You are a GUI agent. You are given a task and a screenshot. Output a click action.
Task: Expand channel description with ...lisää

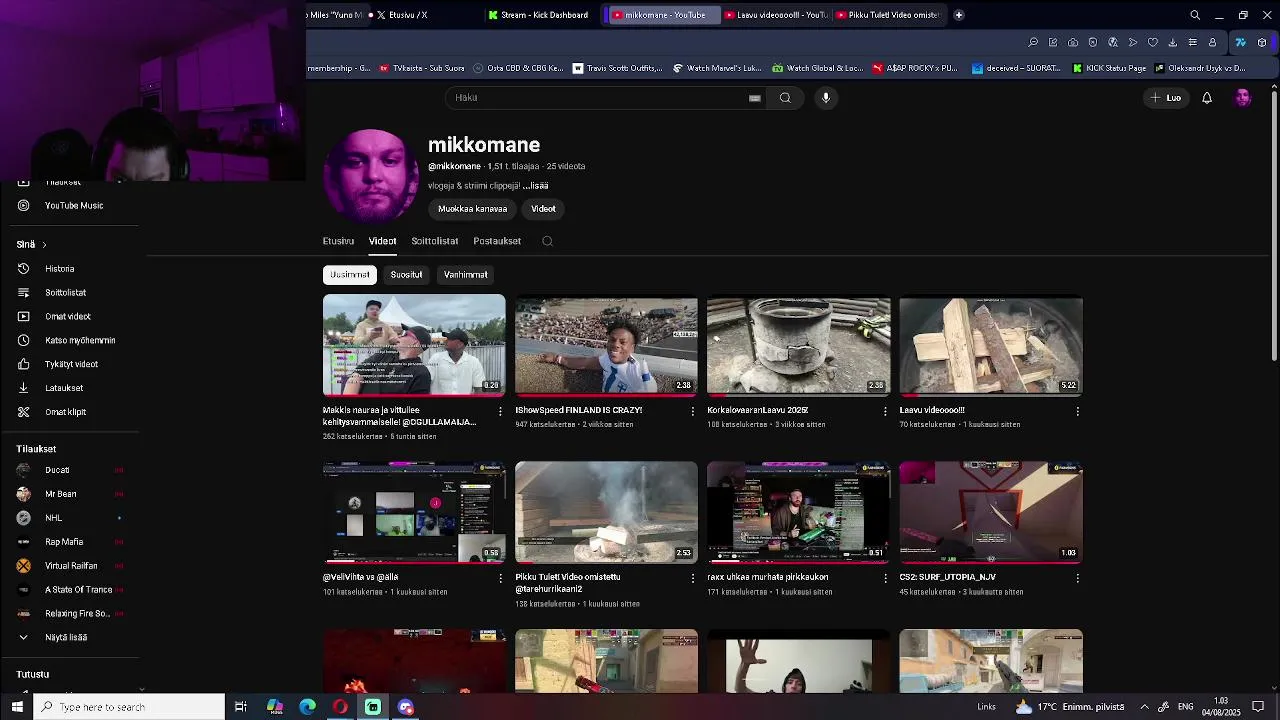click(x=536, y=186)
